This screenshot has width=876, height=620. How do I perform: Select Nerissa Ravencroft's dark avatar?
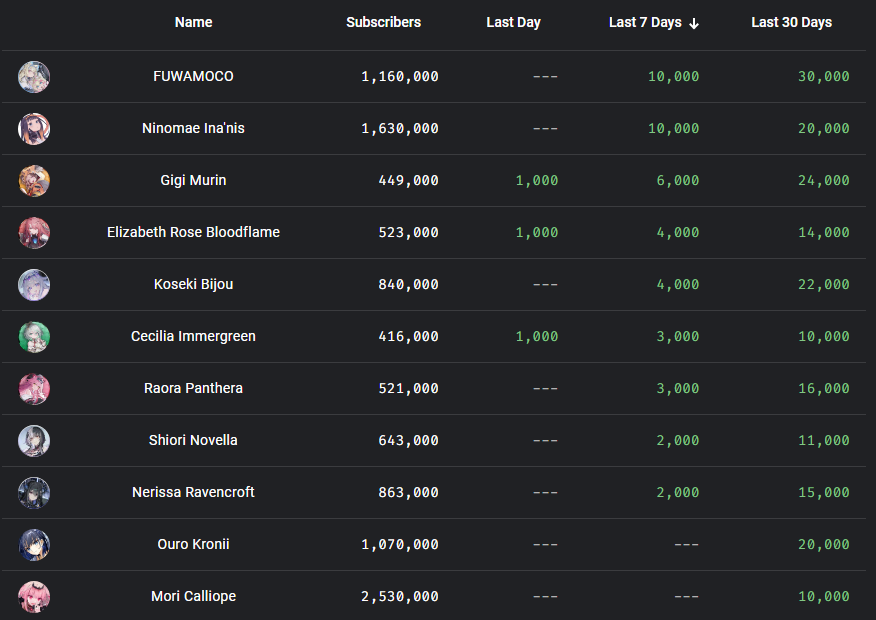[x=34, y=493]
